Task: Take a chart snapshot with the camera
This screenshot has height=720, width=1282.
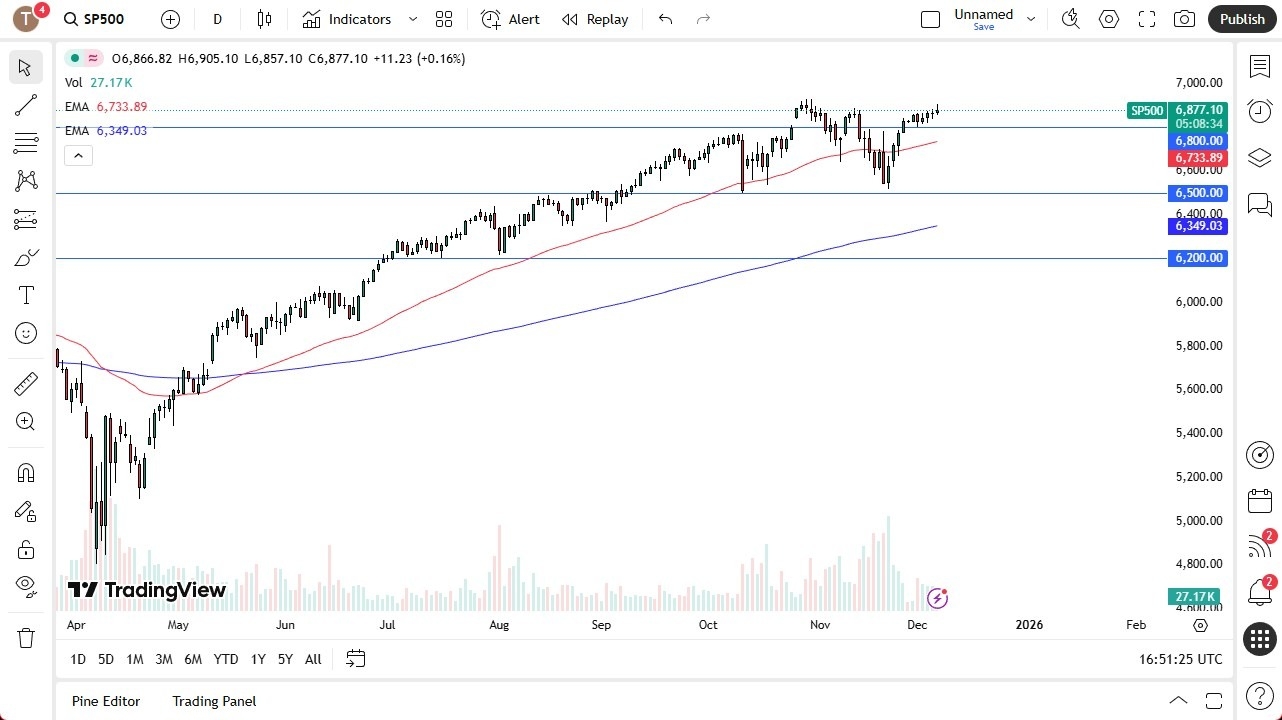Action: click(1184, 18)
